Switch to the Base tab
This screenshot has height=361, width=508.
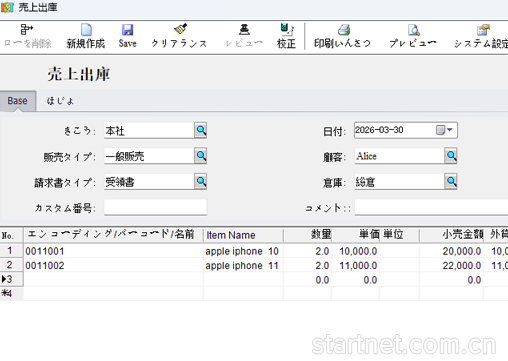(x=18, y=101)
